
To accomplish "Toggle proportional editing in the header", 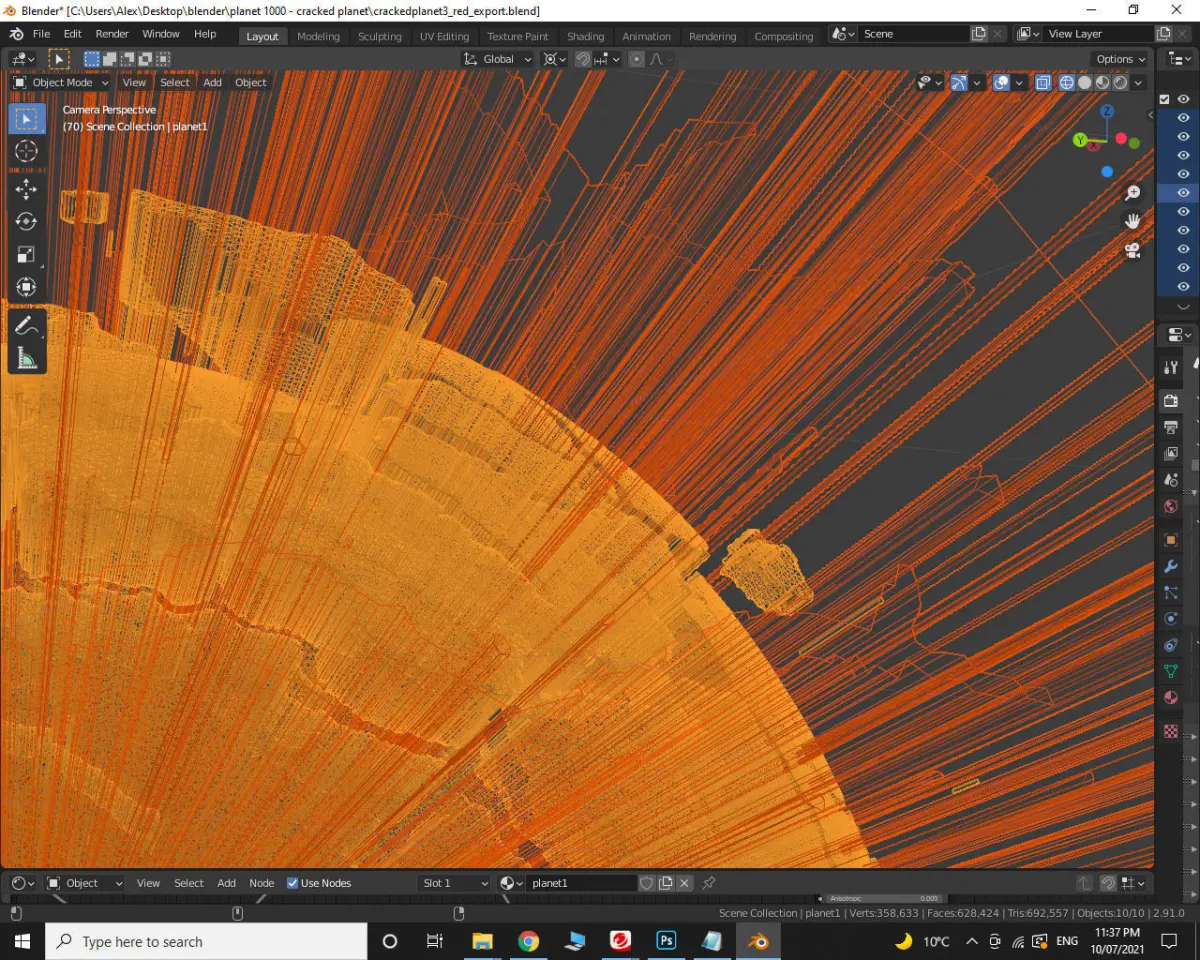I will pyautogui.click(x=638, y=59).
